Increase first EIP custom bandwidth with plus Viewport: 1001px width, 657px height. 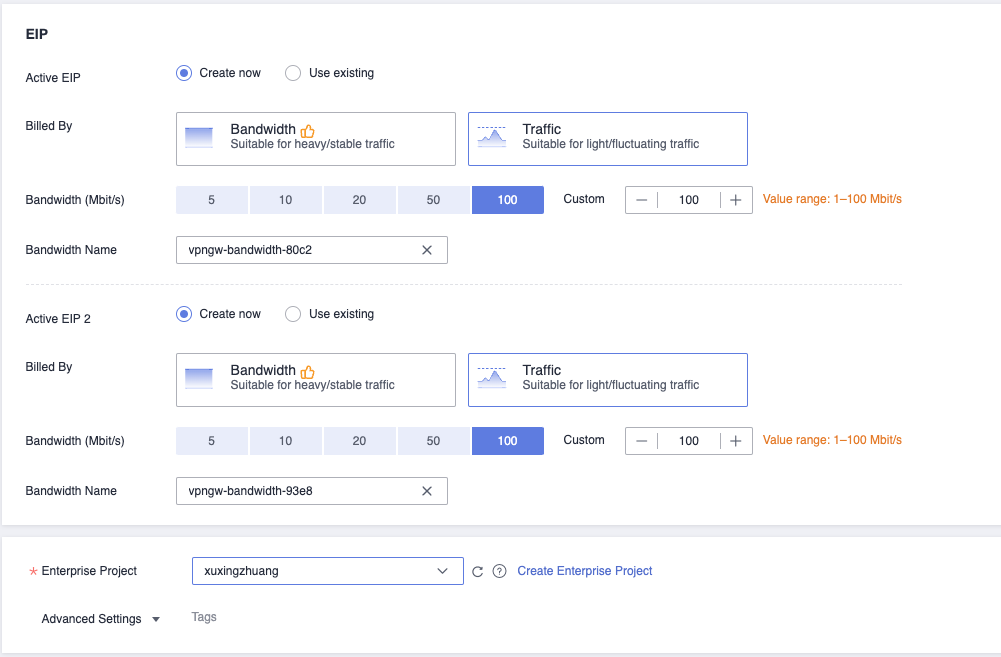pos(736,200)
